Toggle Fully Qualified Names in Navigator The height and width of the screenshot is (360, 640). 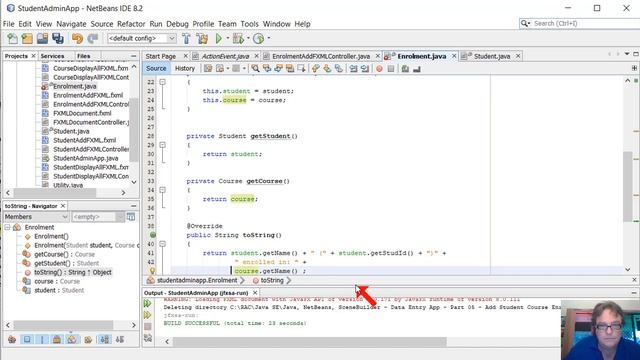tap(87, 339)
